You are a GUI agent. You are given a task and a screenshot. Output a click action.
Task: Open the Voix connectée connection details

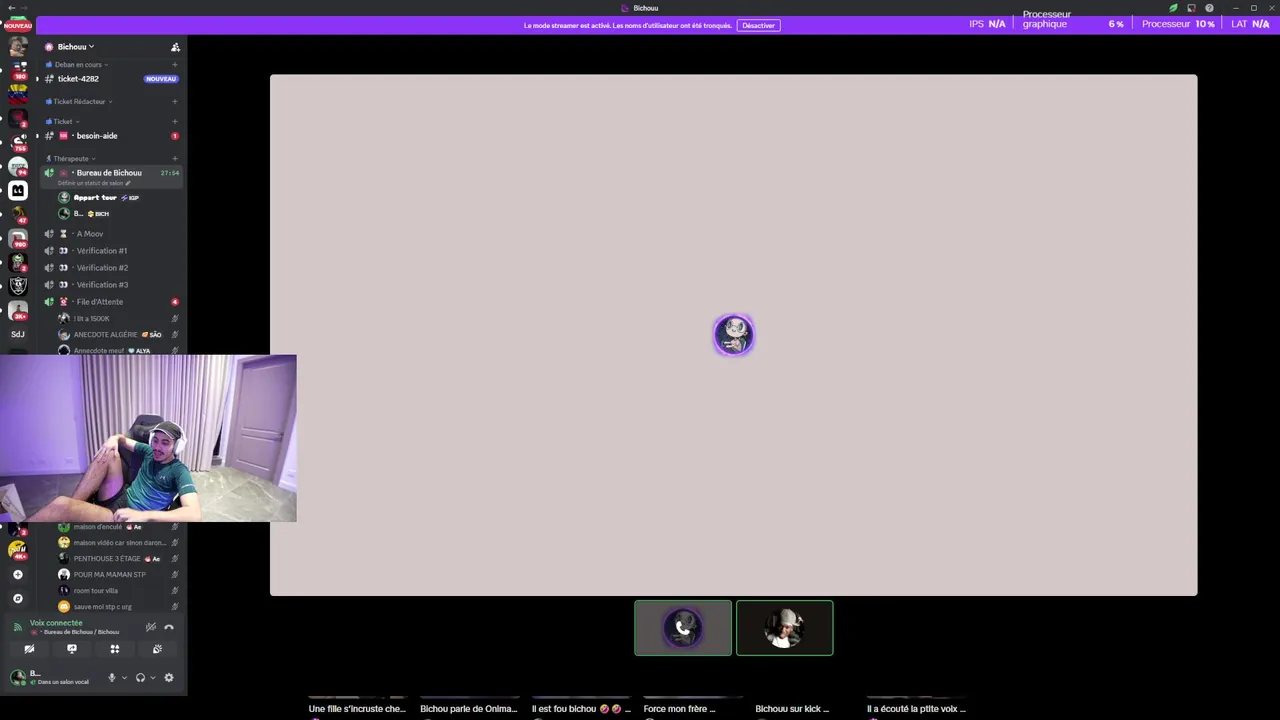56,623
